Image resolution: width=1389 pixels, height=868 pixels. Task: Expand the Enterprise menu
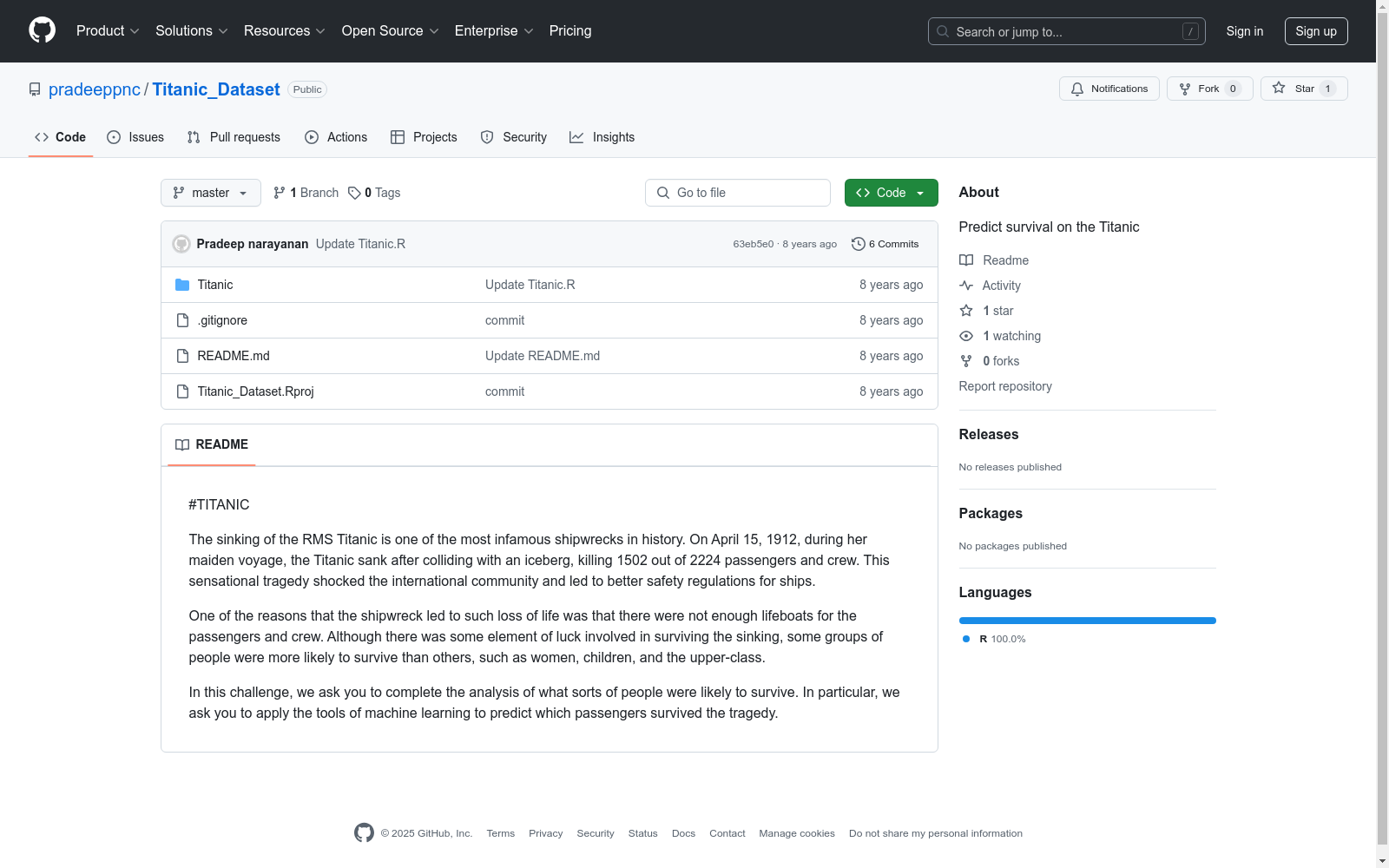[x=494, y=31]
